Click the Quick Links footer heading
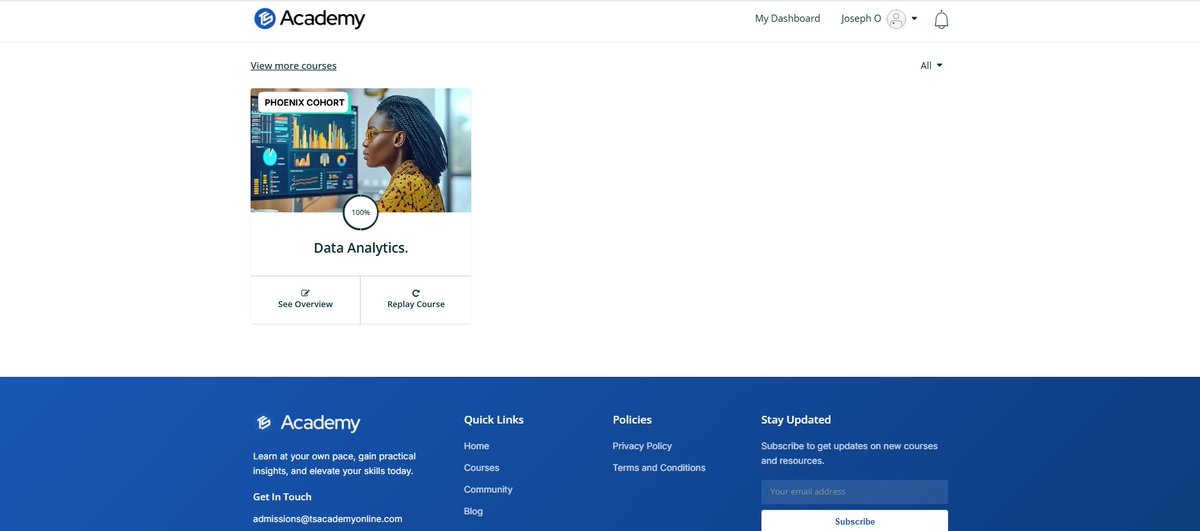This screenshot has width=1200, height=531. (x=494, y=420)
